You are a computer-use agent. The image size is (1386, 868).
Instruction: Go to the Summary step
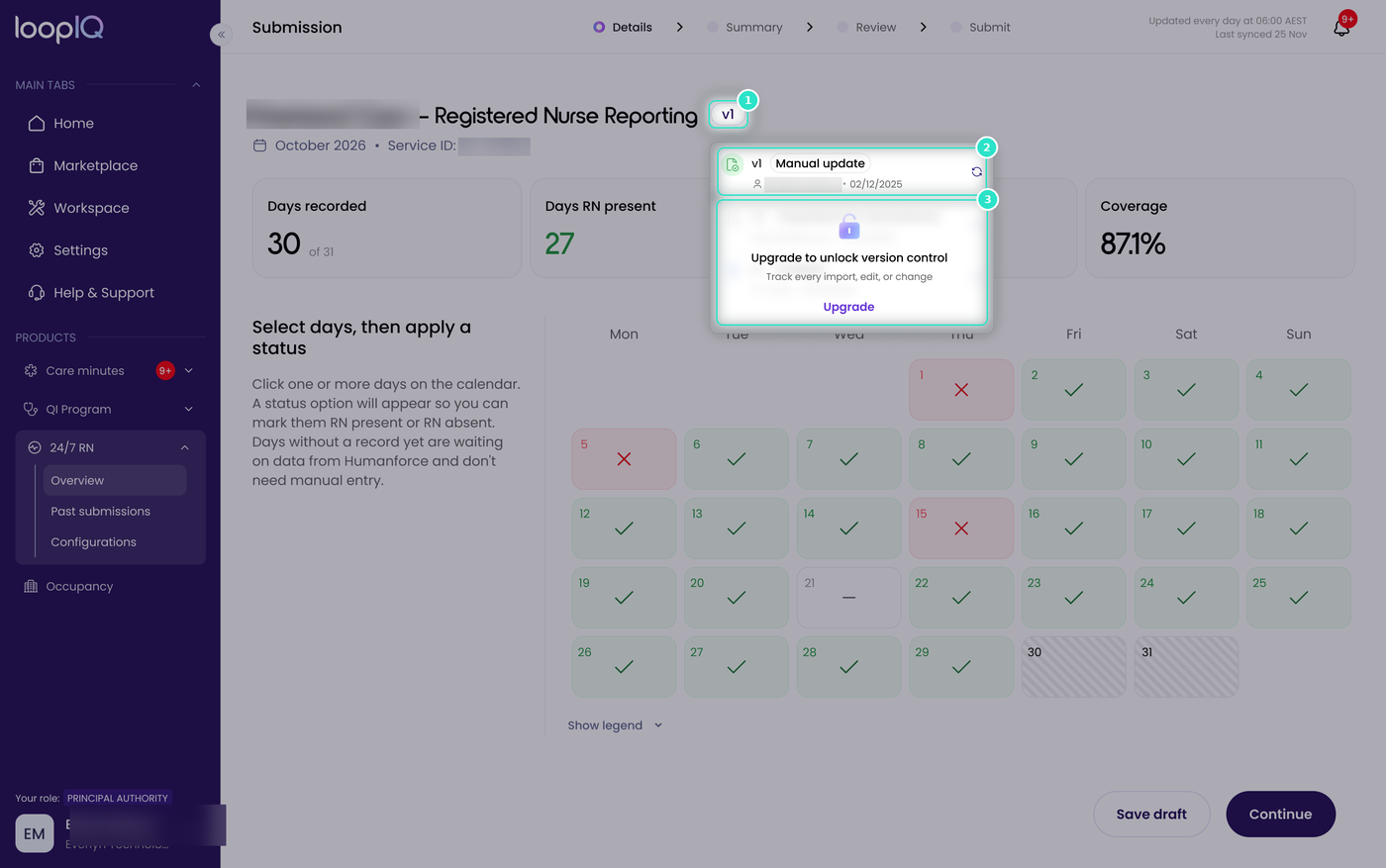tap(744, 28)
